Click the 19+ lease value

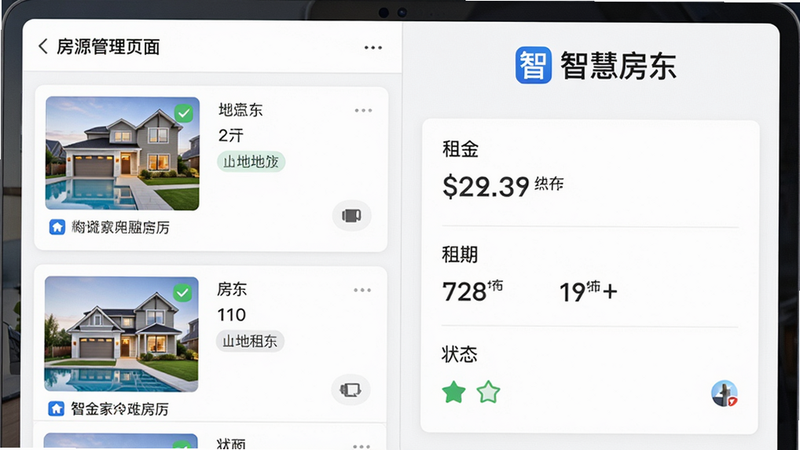pyautogui.click(x=588, y=292)
